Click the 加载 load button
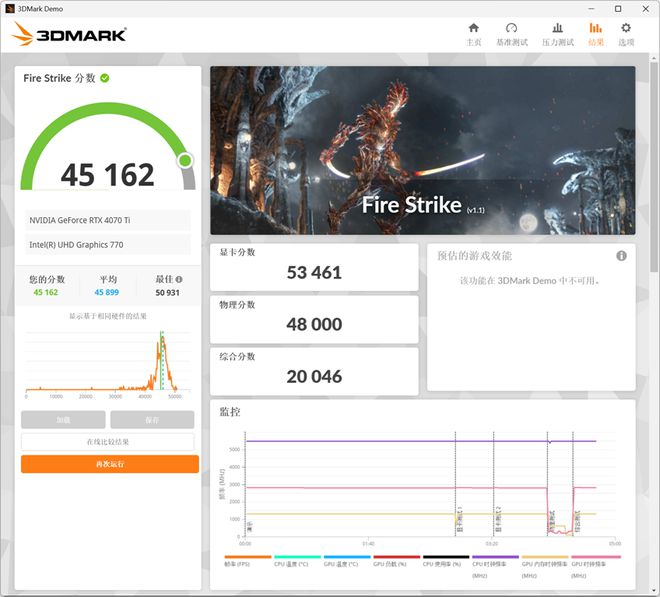Viewport: 660px width, 597px height. pyautogui.click(x=63, y=420)
